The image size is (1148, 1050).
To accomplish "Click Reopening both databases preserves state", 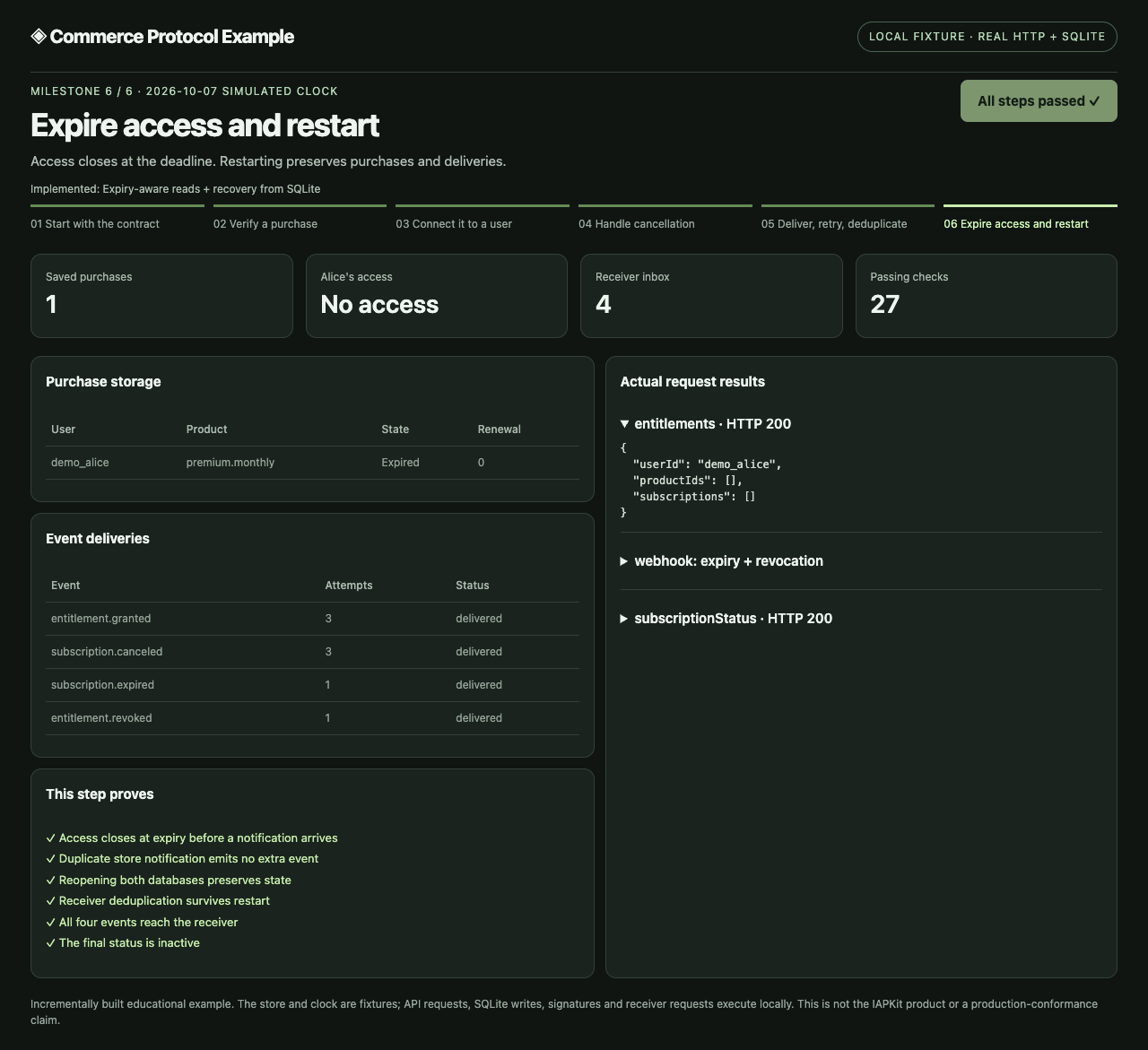I will point(169,880).
